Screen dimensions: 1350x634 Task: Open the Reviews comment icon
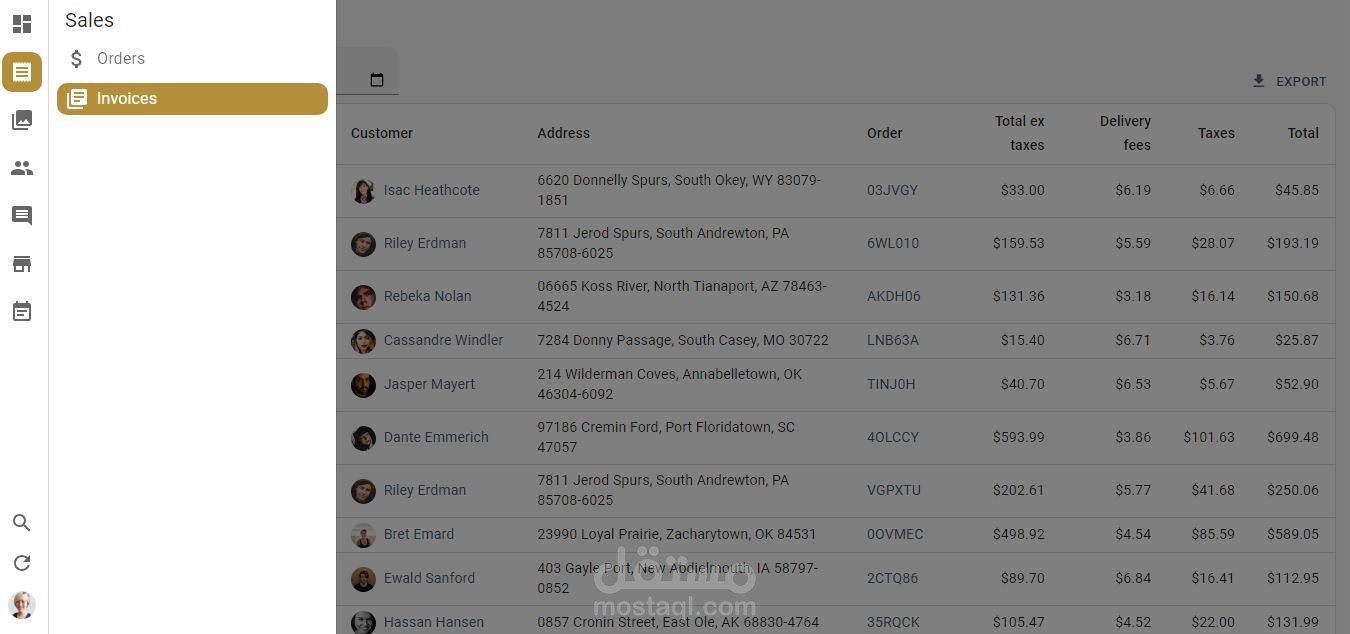(x=22, y=216)
